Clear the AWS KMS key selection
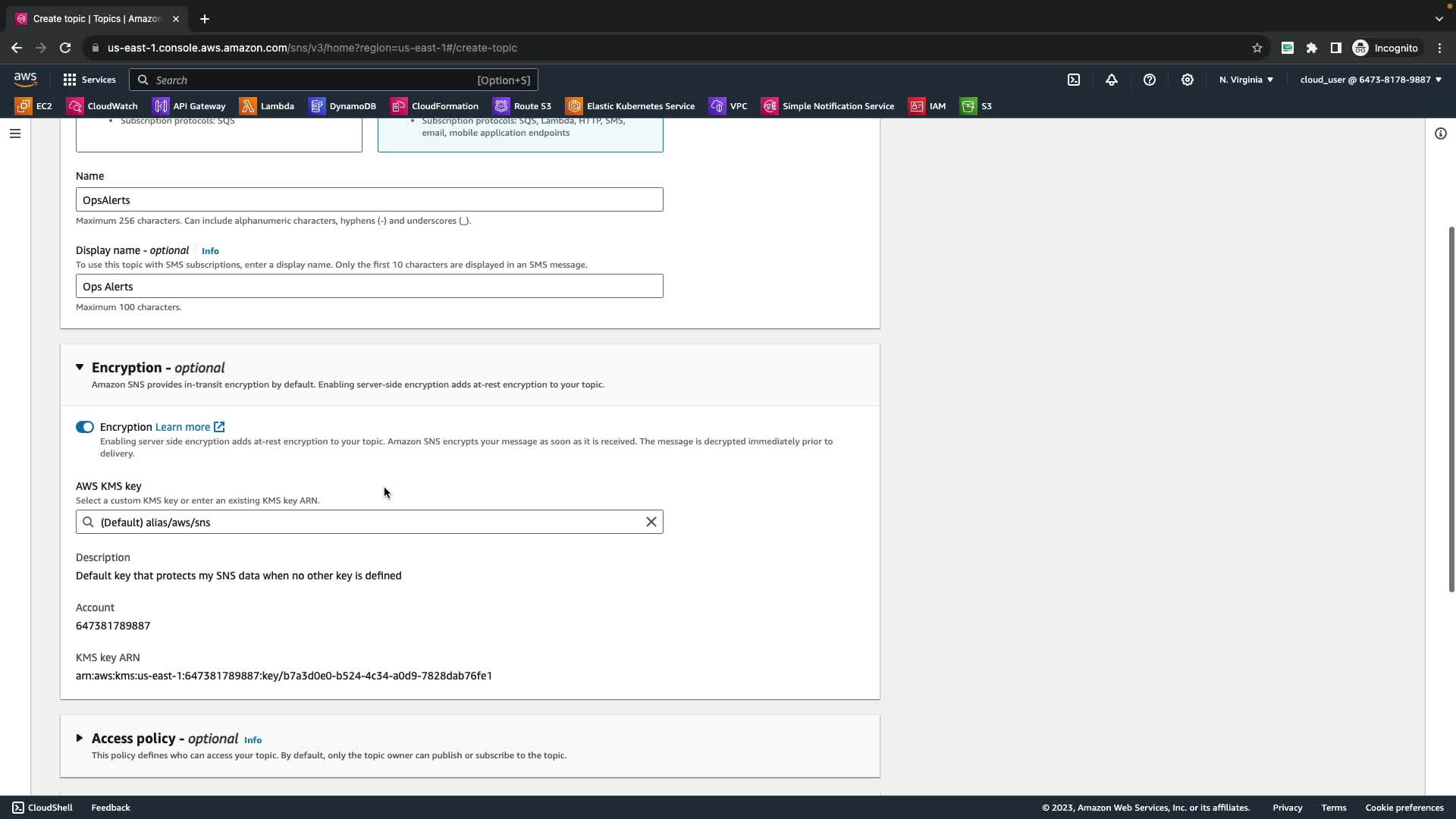This screenshot has width=1456, height=819. 651,522
